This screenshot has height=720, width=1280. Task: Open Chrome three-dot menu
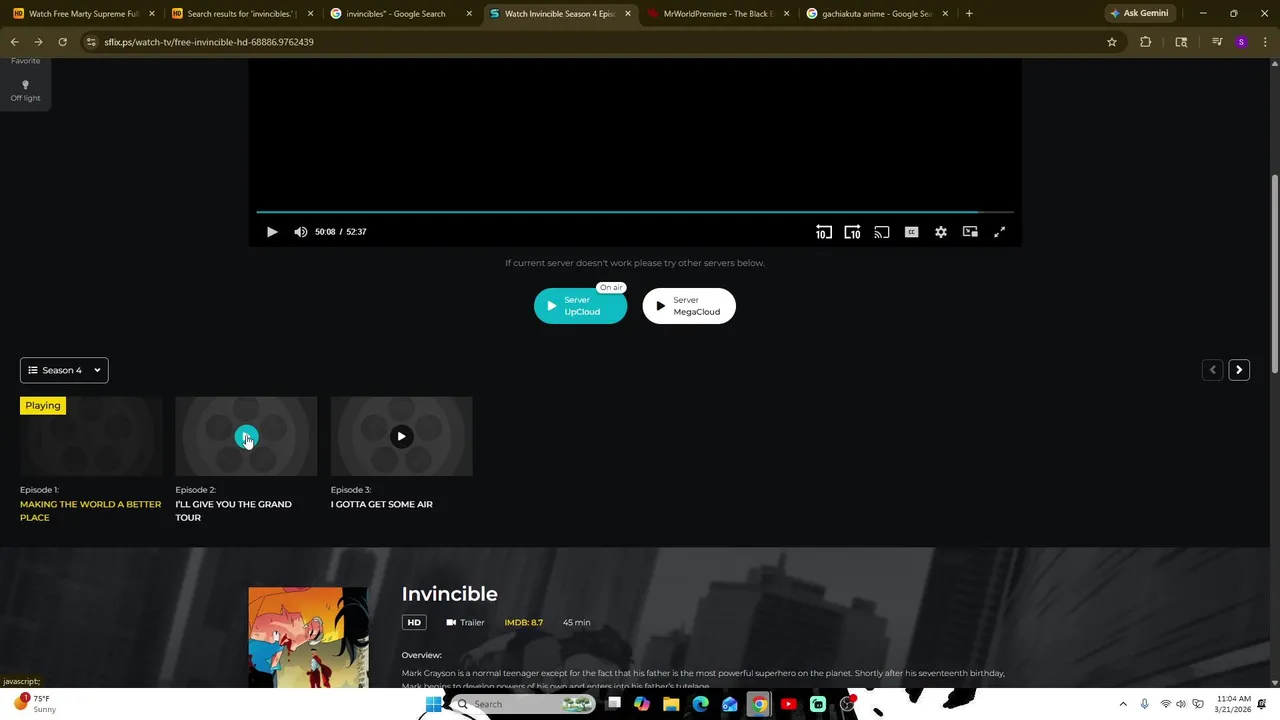tap(1265, 42)
